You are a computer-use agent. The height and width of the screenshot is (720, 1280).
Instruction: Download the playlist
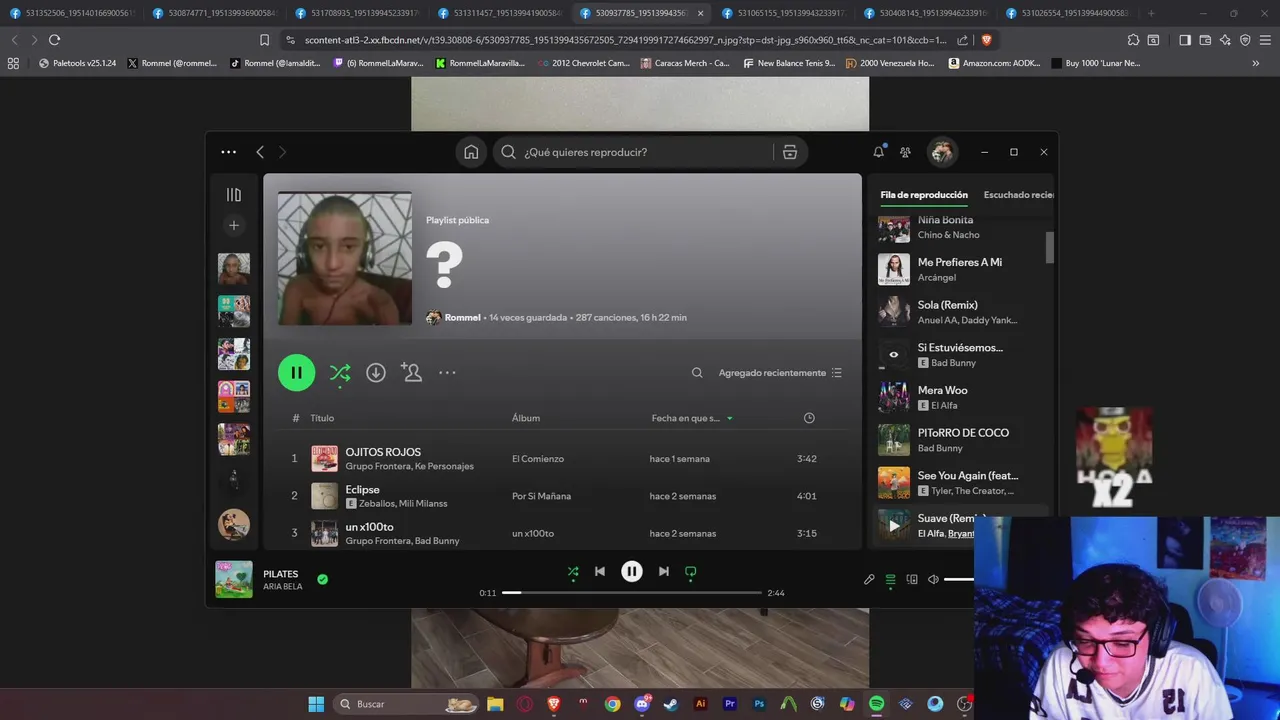pyautogui.click(x=376, y=372)
